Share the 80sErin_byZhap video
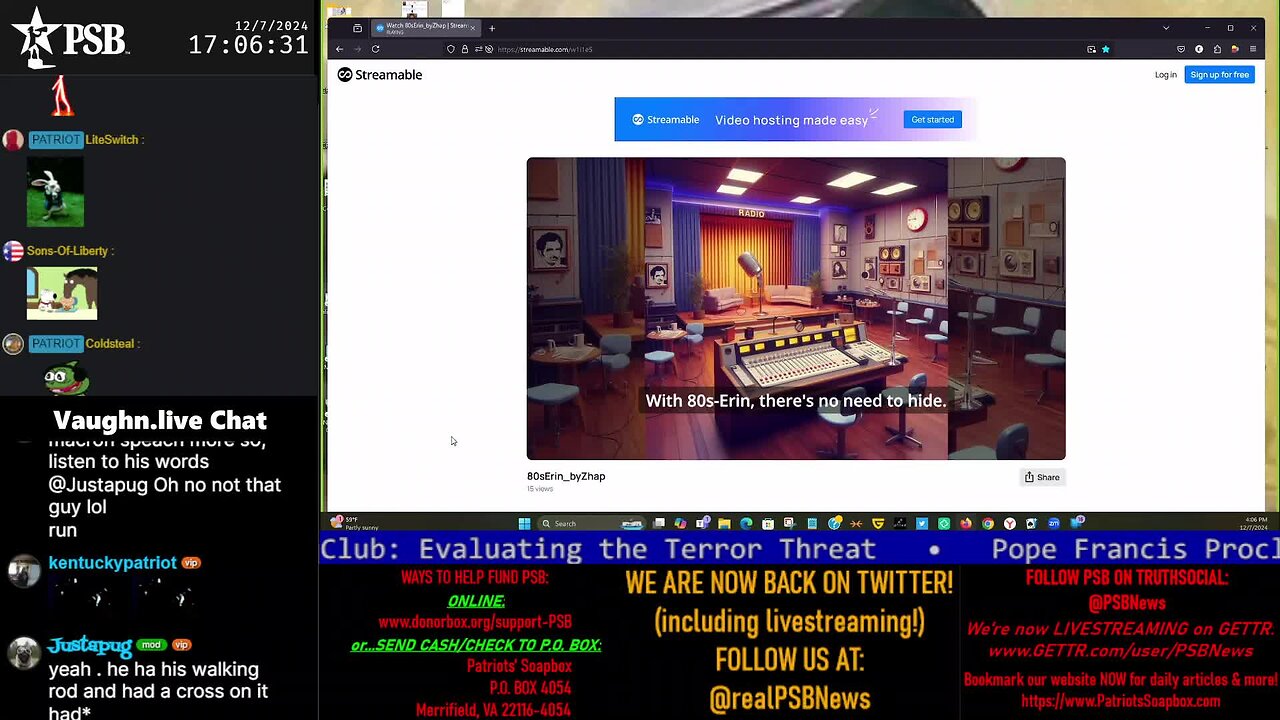 tap(1042, 477)
